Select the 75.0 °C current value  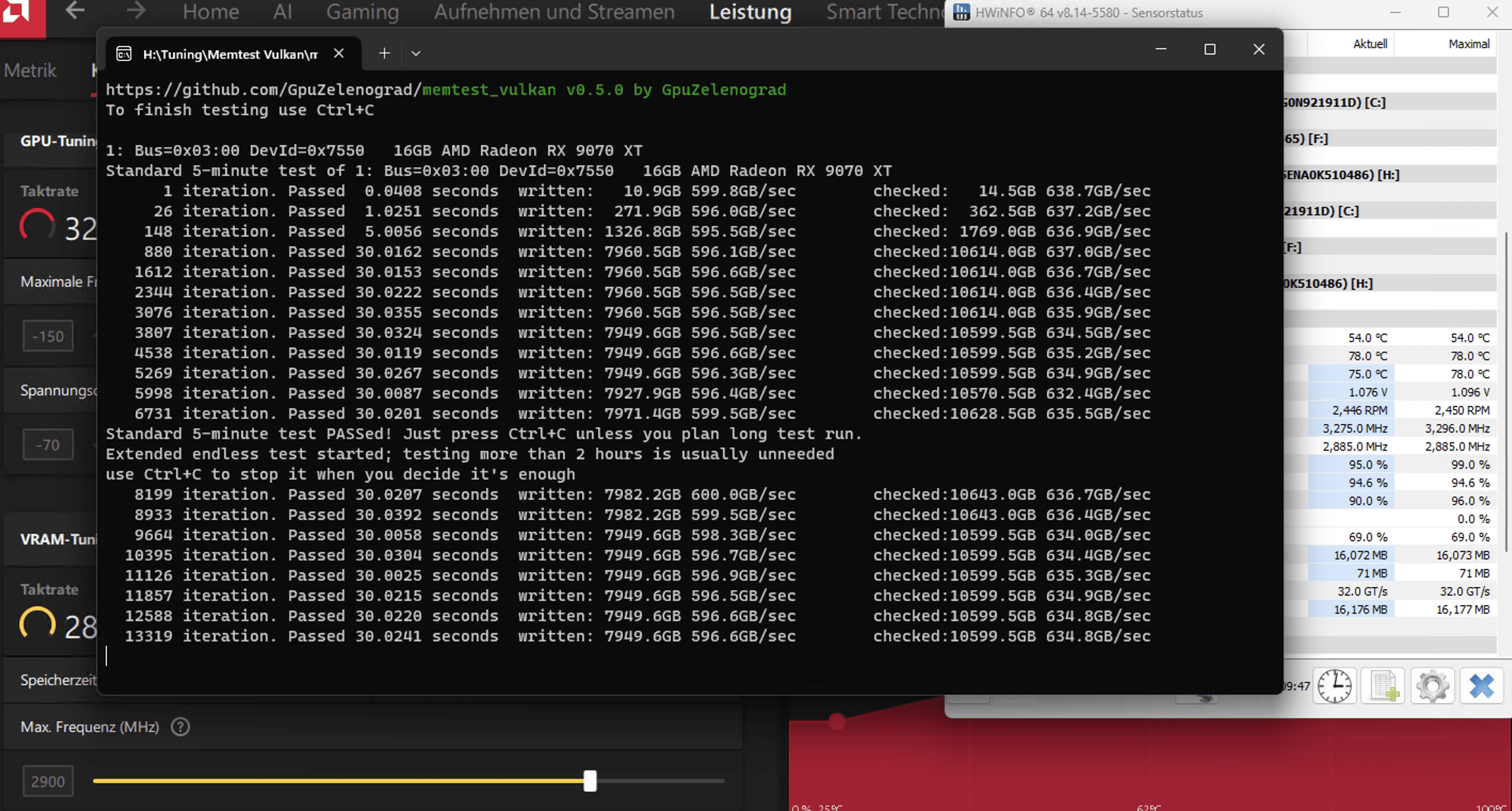[1368, 374]
